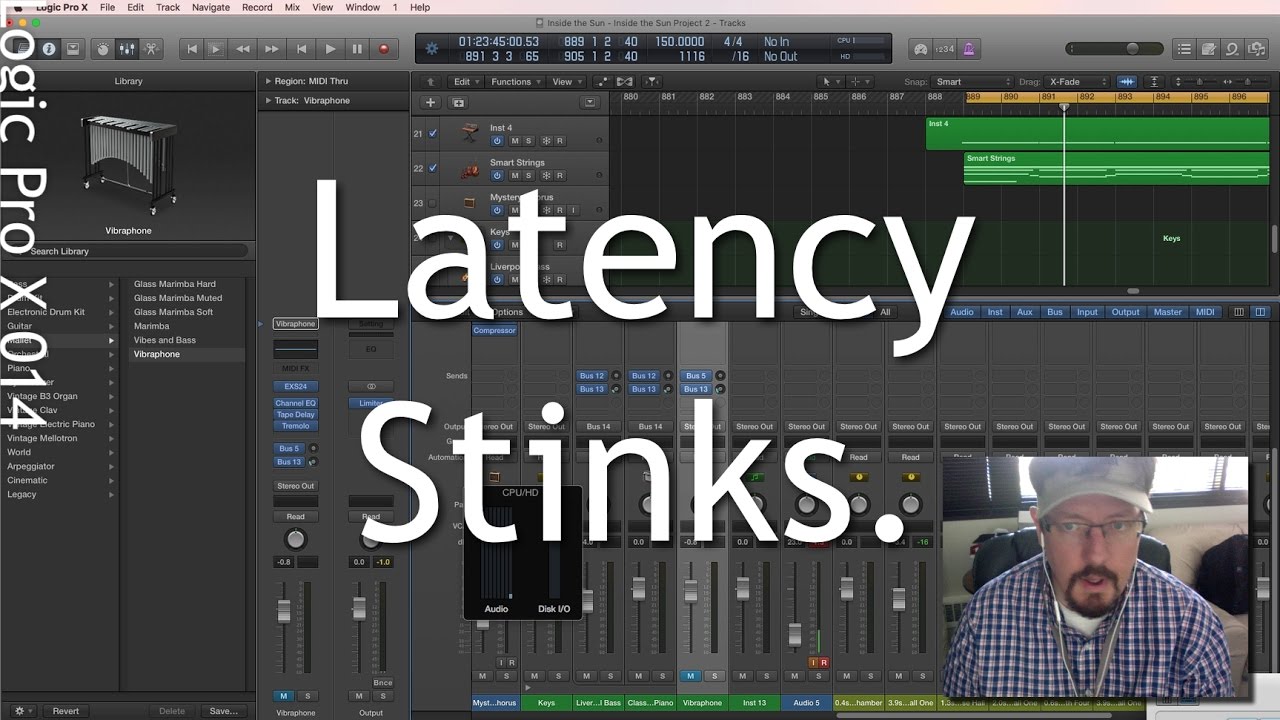Image resolution: width=1280 pixels, height=720 pixels.
Task: Open the Functions dropdown in tracks area
Action: point(515,82)
